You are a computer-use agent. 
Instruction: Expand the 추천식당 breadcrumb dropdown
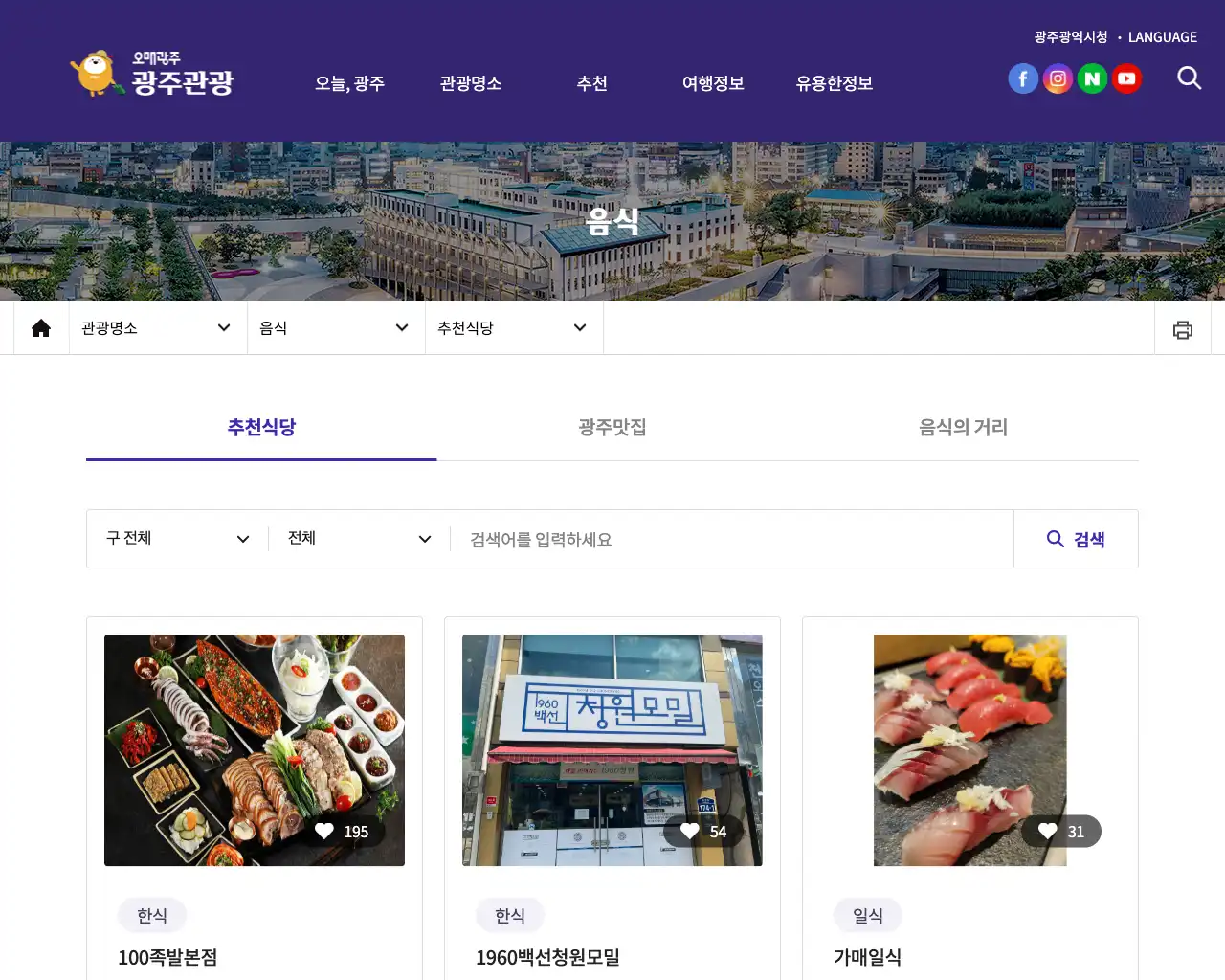tap(514, 328)
